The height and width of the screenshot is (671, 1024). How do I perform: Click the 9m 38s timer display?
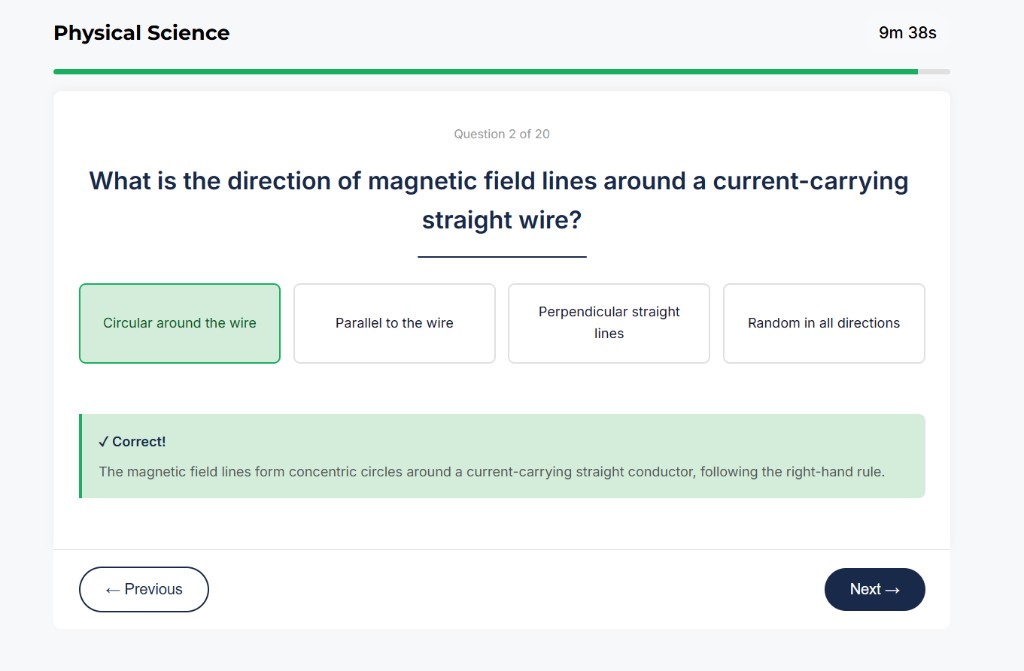coord(906,32)
